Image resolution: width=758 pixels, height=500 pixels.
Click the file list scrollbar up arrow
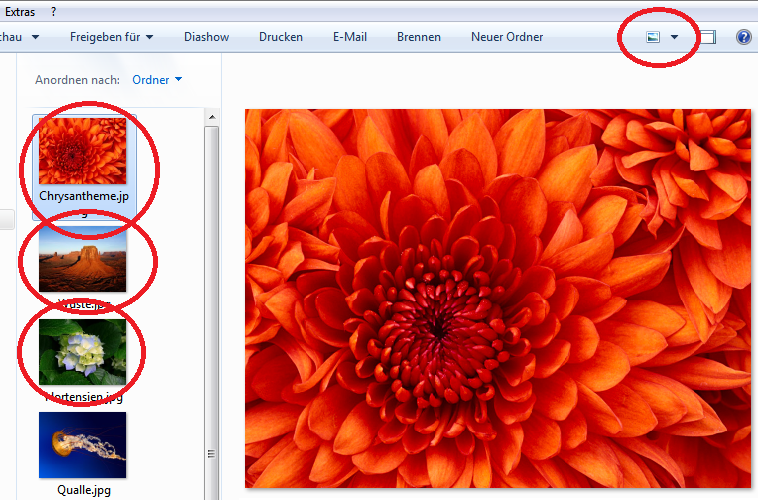pyautogui.click(x=211, y=118)
